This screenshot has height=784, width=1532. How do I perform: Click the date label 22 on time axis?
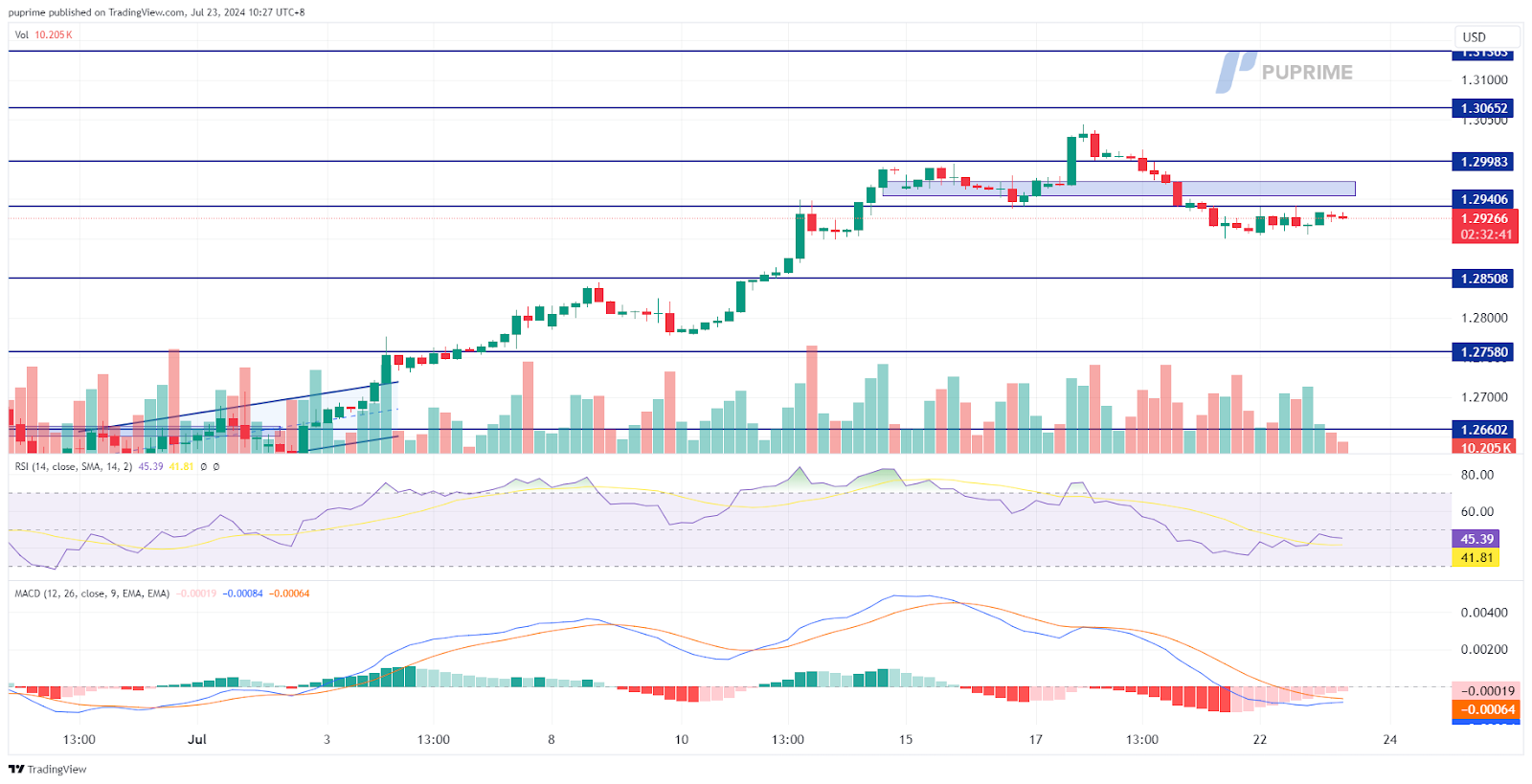click(1260, 740)
